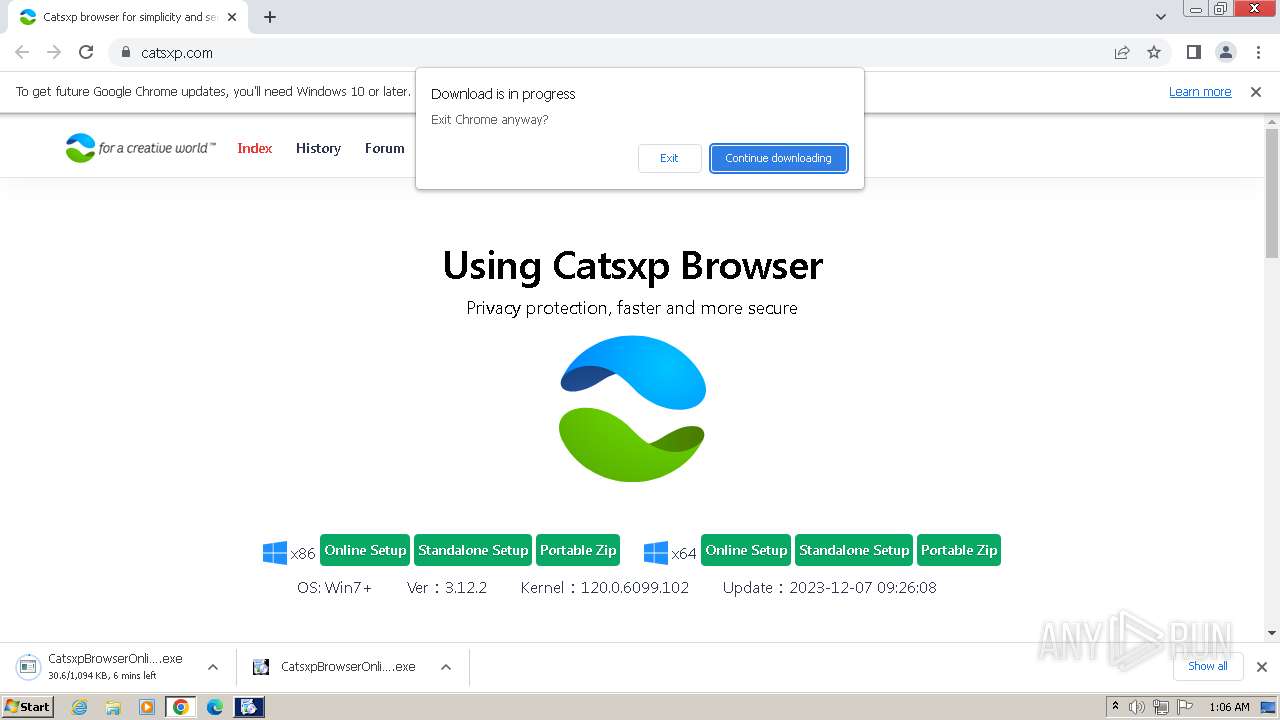
Task: Click Show all downloads button
Action: pos(1208,666)
